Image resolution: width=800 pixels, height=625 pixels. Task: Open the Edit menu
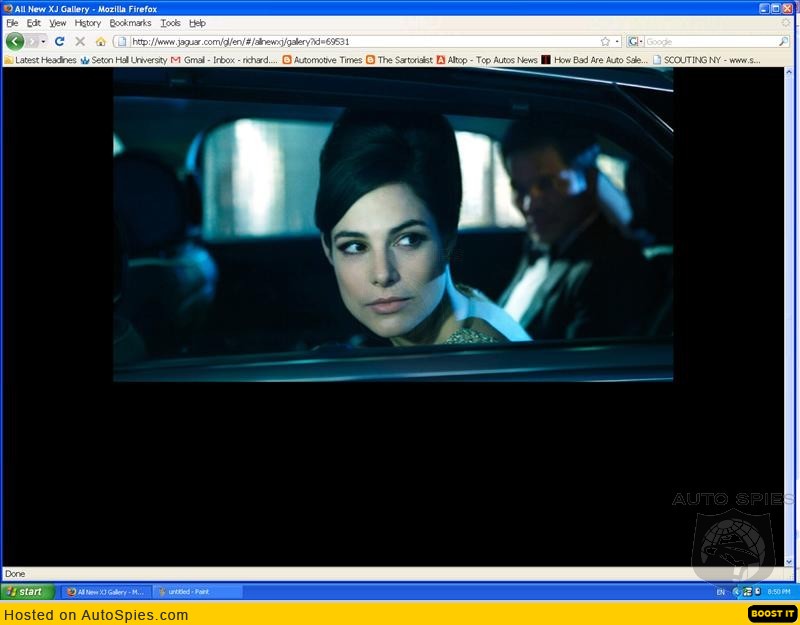pyautogui.click(x=34, y=23)
